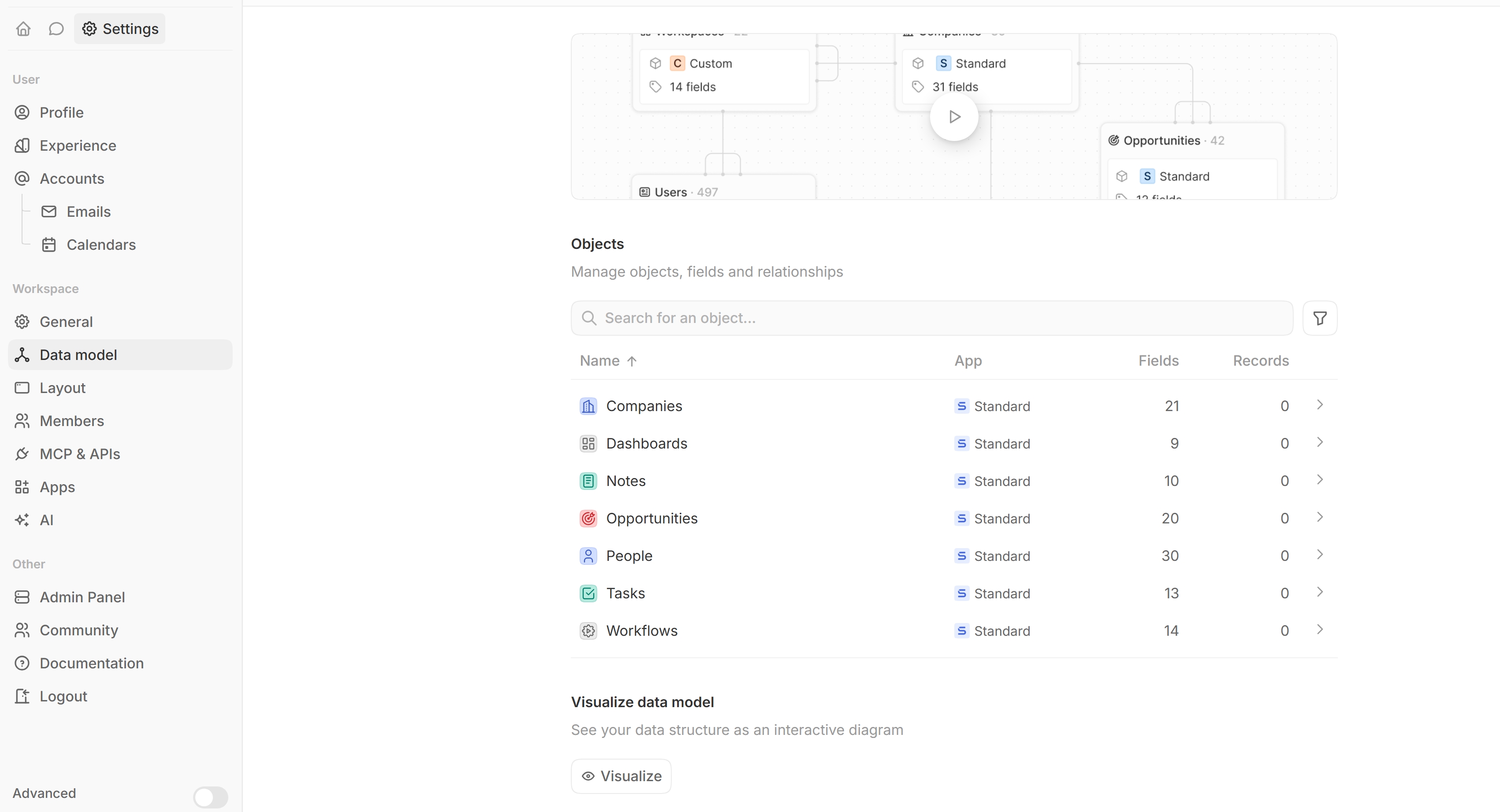Screen dimensions: 1500x812
Task: Click the Experience palette icon in sidebar
Action: pyautogui.click(x=22, y=145)
